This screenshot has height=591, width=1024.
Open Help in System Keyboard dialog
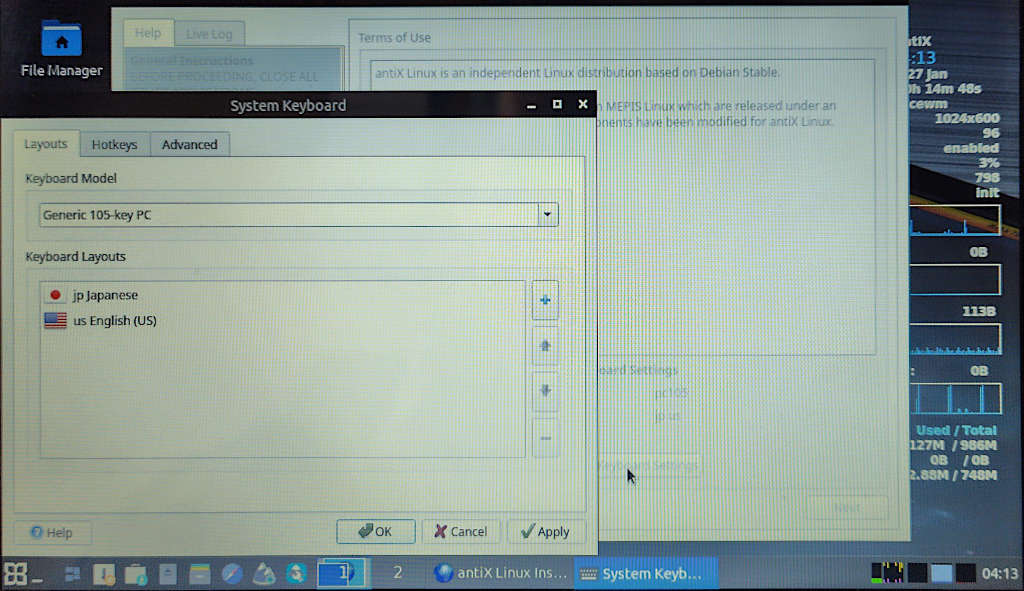(52, 532)
